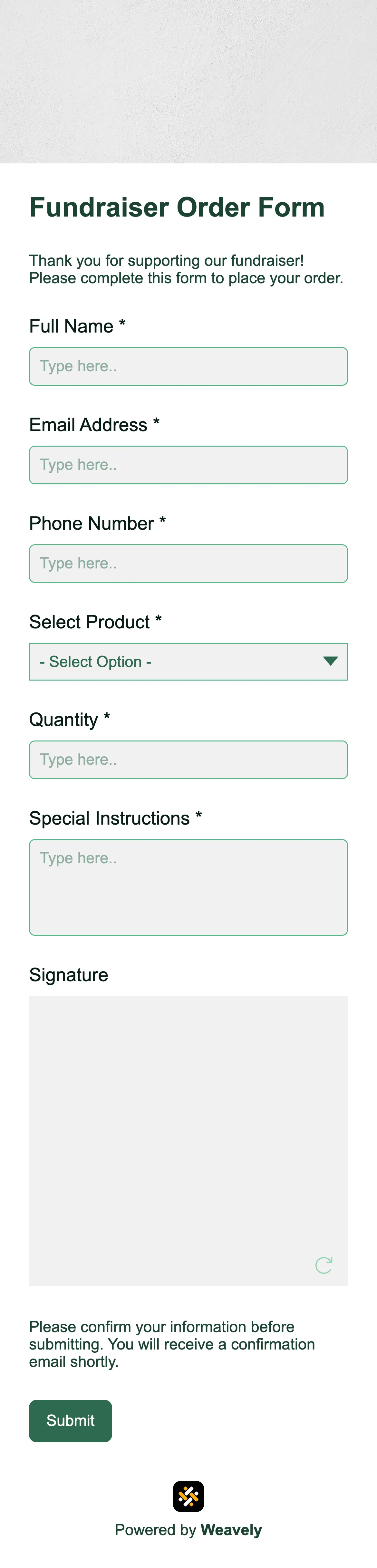Screen dimensions: 377x1568
Task: Focus the Full Name input field
Action: [188, 366]
